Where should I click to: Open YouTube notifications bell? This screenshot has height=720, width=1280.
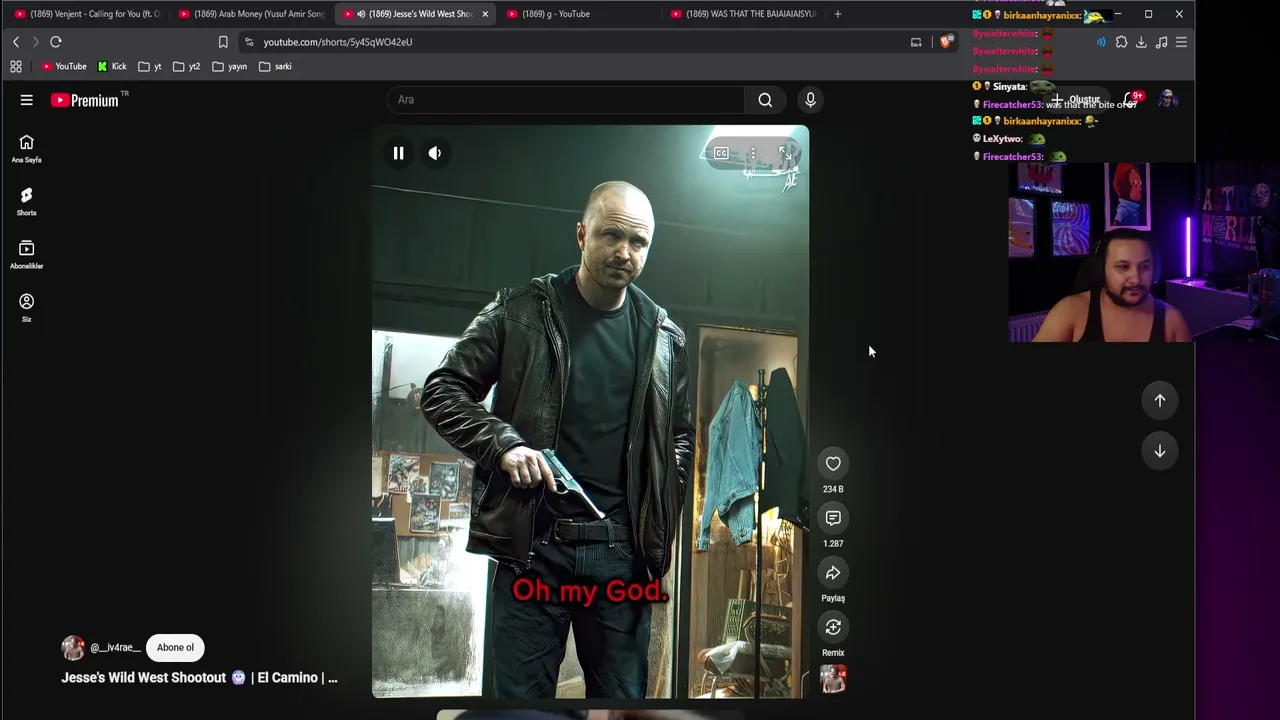click(1131, 100)
